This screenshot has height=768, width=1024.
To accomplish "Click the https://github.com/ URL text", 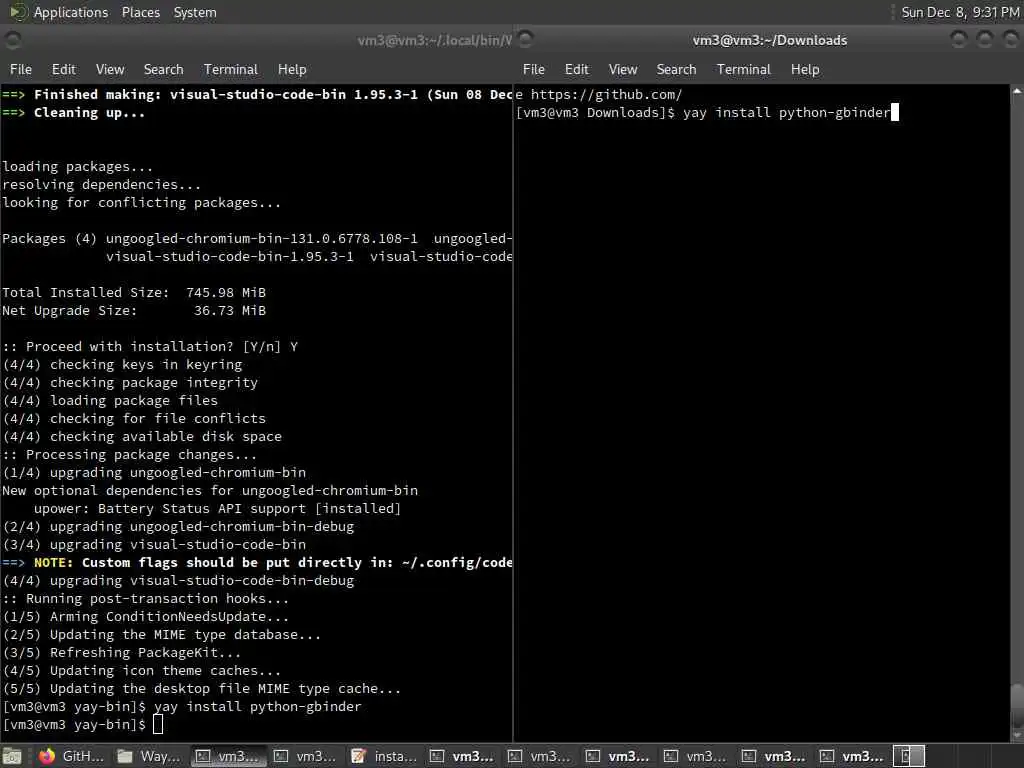I will point(606,95).
